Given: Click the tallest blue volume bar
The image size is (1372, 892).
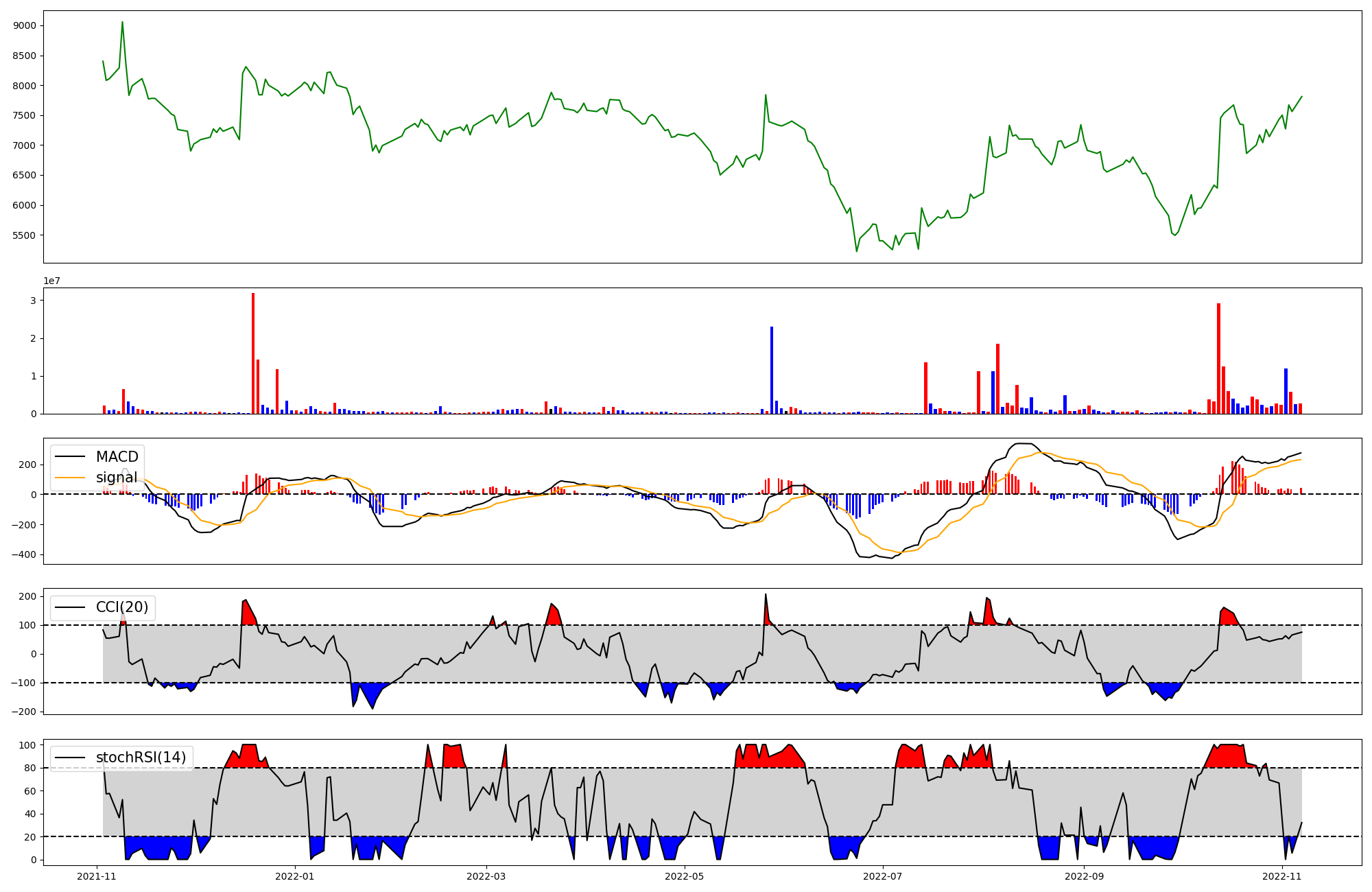Looking at the screenshot, I should 772,371.
